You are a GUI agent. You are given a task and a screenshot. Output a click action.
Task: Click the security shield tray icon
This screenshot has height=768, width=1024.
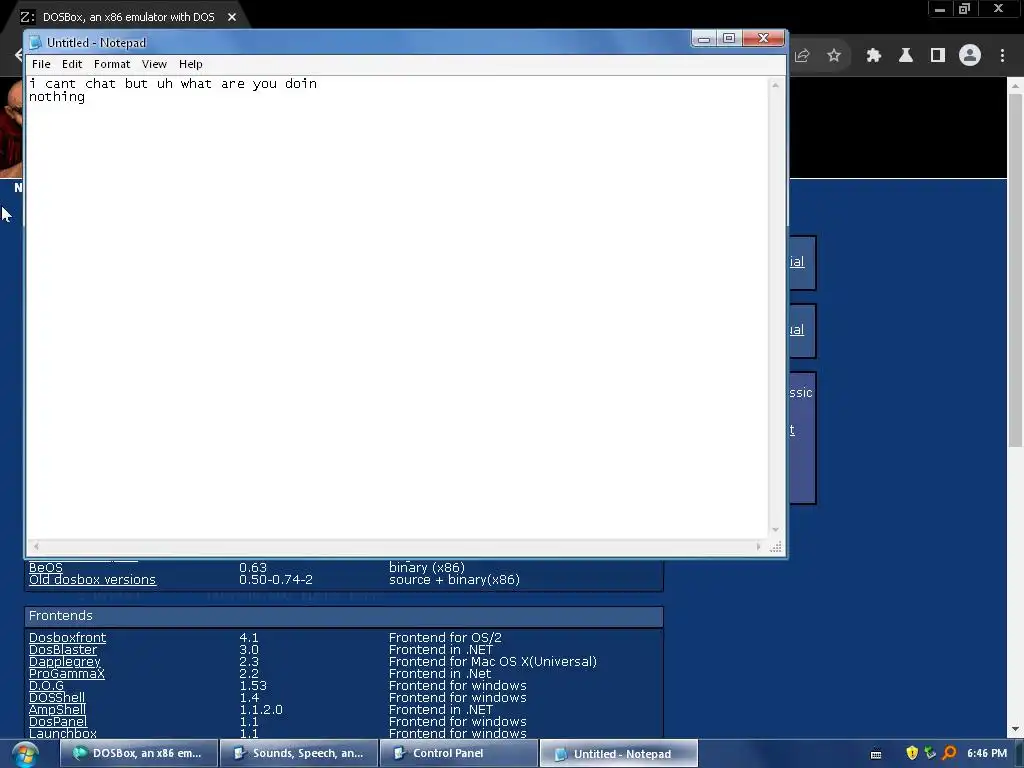[x=912, y=754]
